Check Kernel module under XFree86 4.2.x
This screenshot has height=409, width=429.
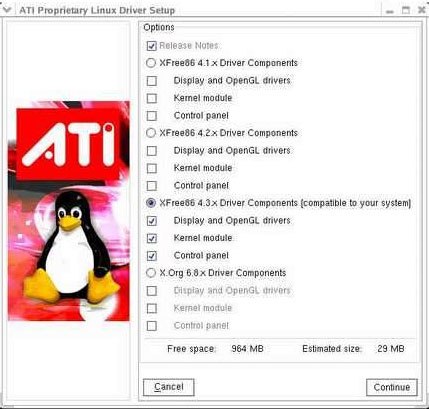(x=152, y=168)
